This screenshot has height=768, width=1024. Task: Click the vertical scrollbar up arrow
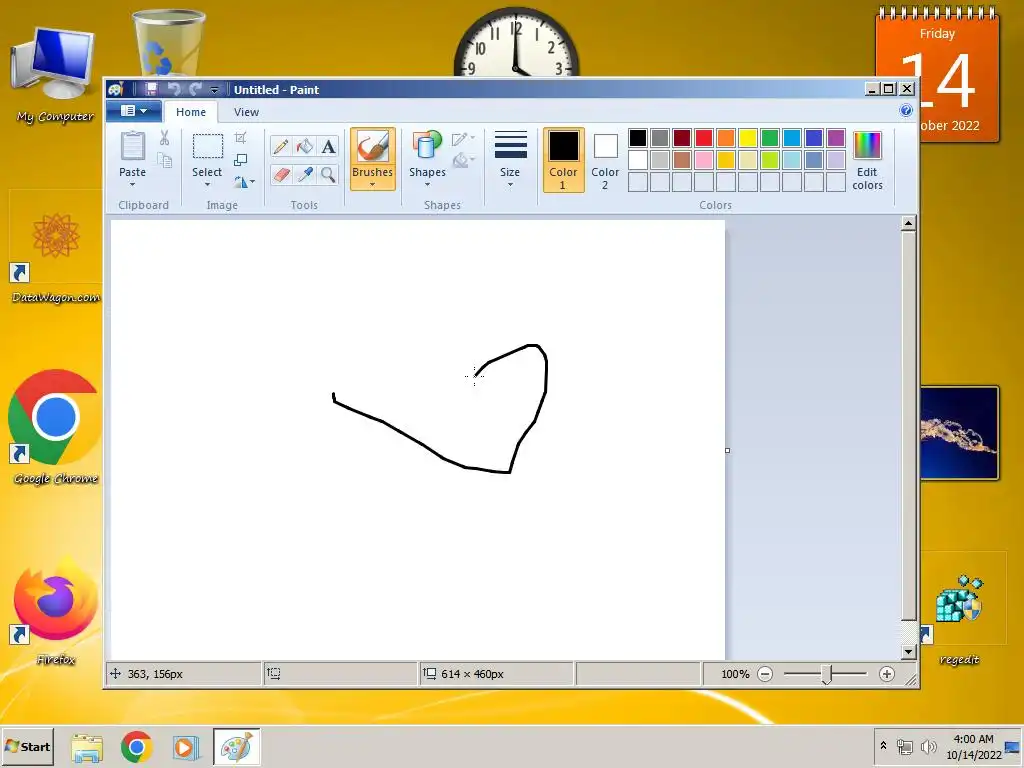point(908,223)
